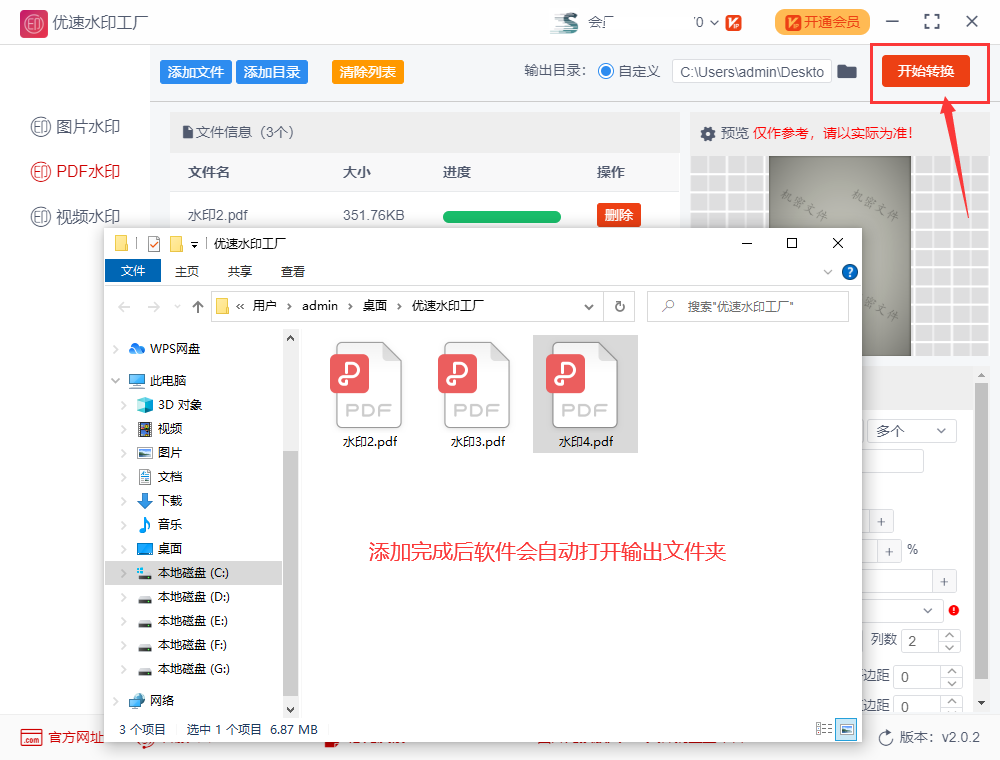Open 水印3.pdf file icon in Explorer
Image resolution: width=1000 pixels, height=760 pixels.
pyautogui.click(x=476, y=385)
